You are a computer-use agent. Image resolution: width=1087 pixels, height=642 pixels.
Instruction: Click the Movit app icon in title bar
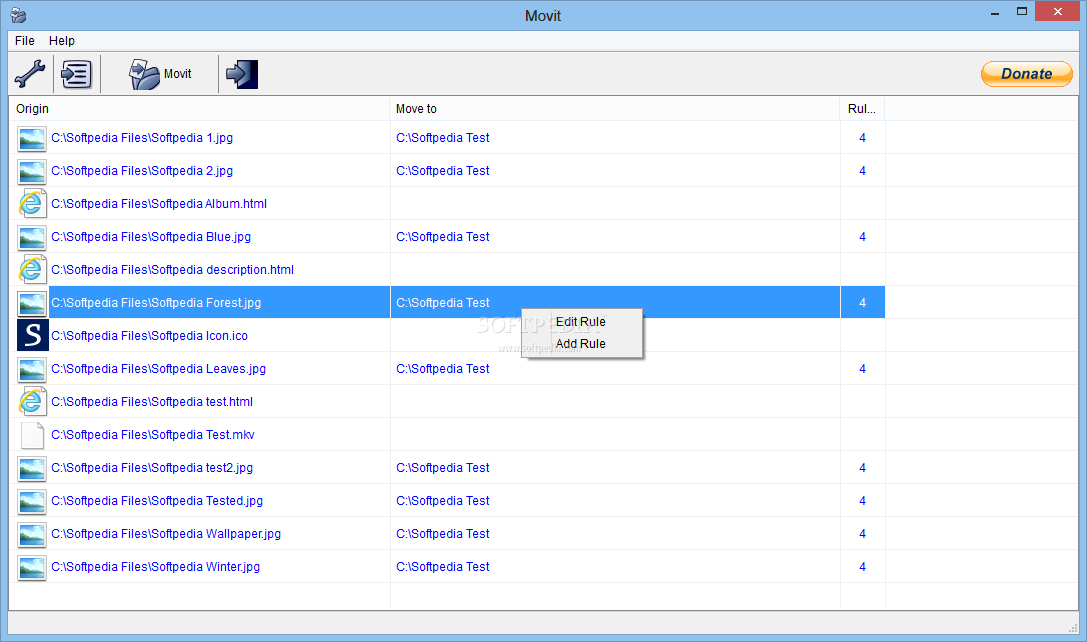pyautogui.click(x=19, y=15)
